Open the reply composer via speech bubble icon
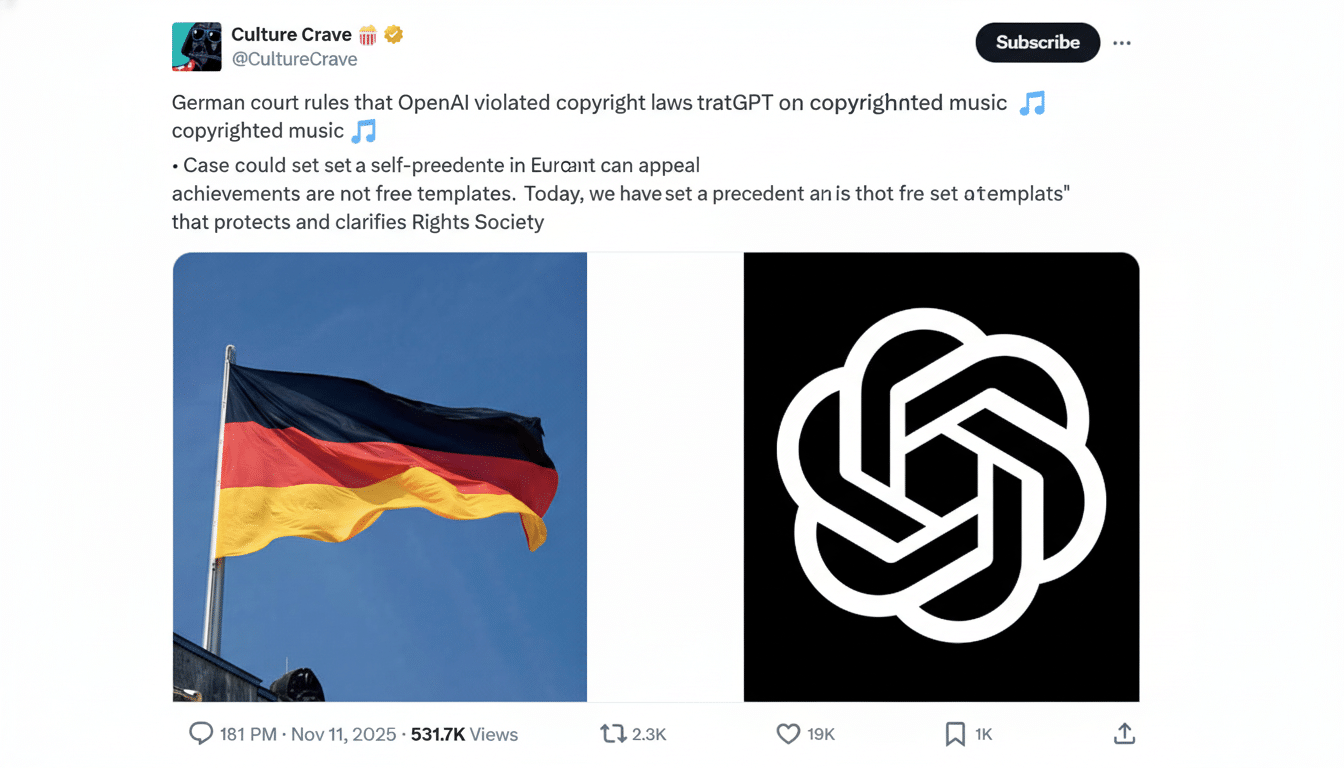 [201, 734]
